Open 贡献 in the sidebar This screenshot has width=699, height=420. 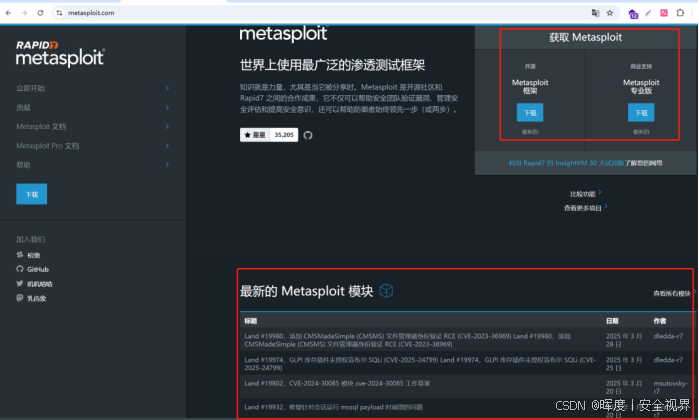click(x=23, y=107)
